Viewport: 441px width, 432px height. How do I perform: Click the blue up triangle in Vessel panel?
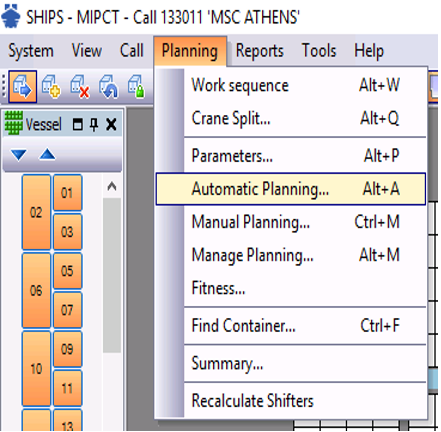(47, 154)
